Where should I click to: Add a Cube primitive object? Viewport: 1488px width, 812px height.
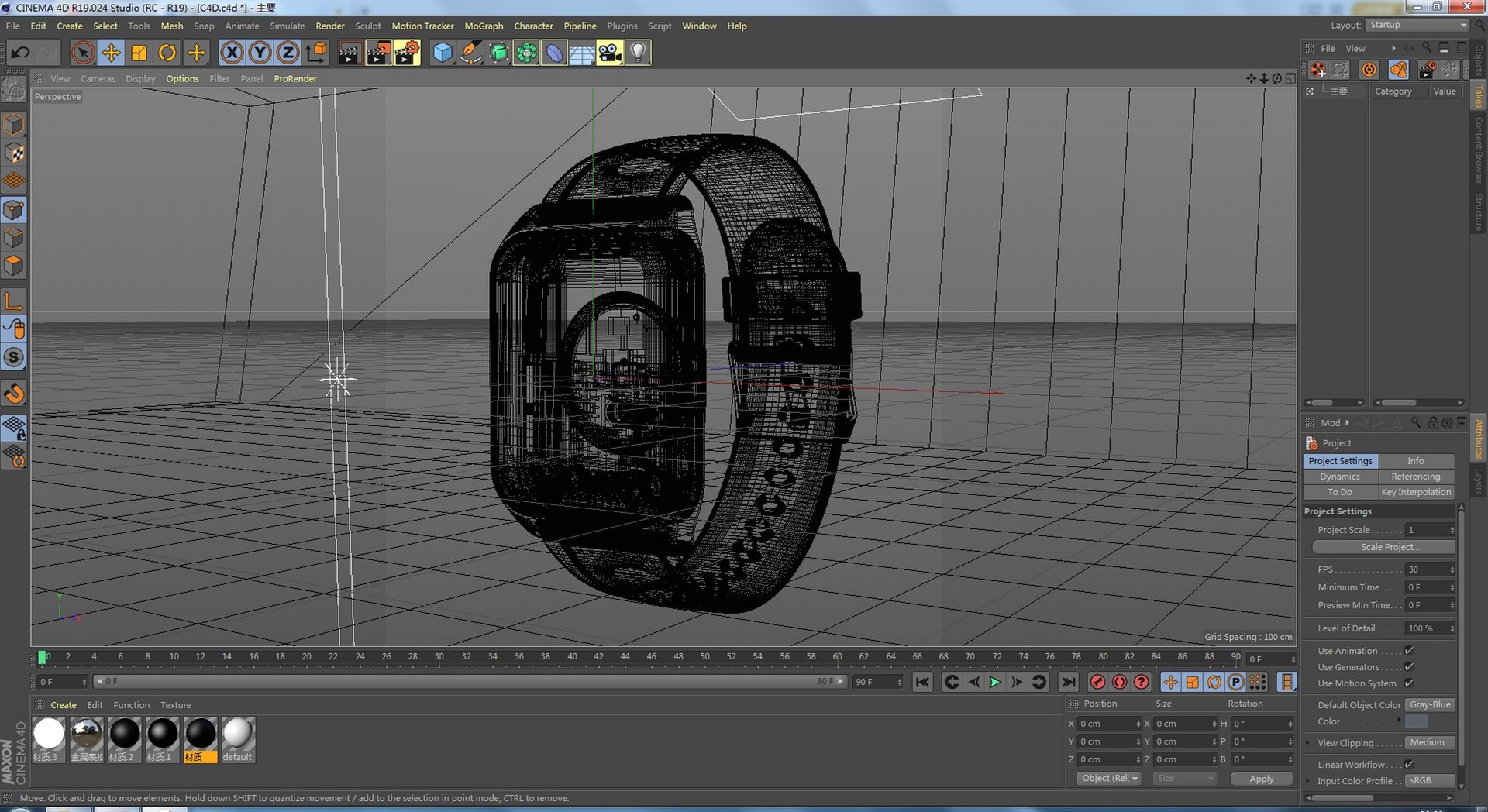pos(443,53)
